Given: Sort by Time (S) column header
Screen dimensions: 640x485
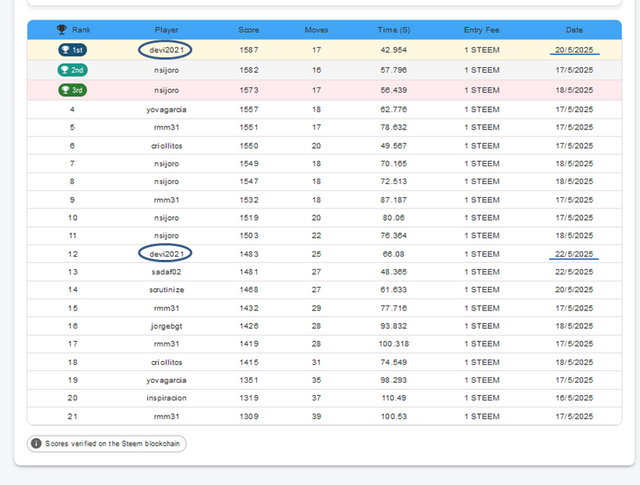Looking at the screenshot, I should pos(394,30).
